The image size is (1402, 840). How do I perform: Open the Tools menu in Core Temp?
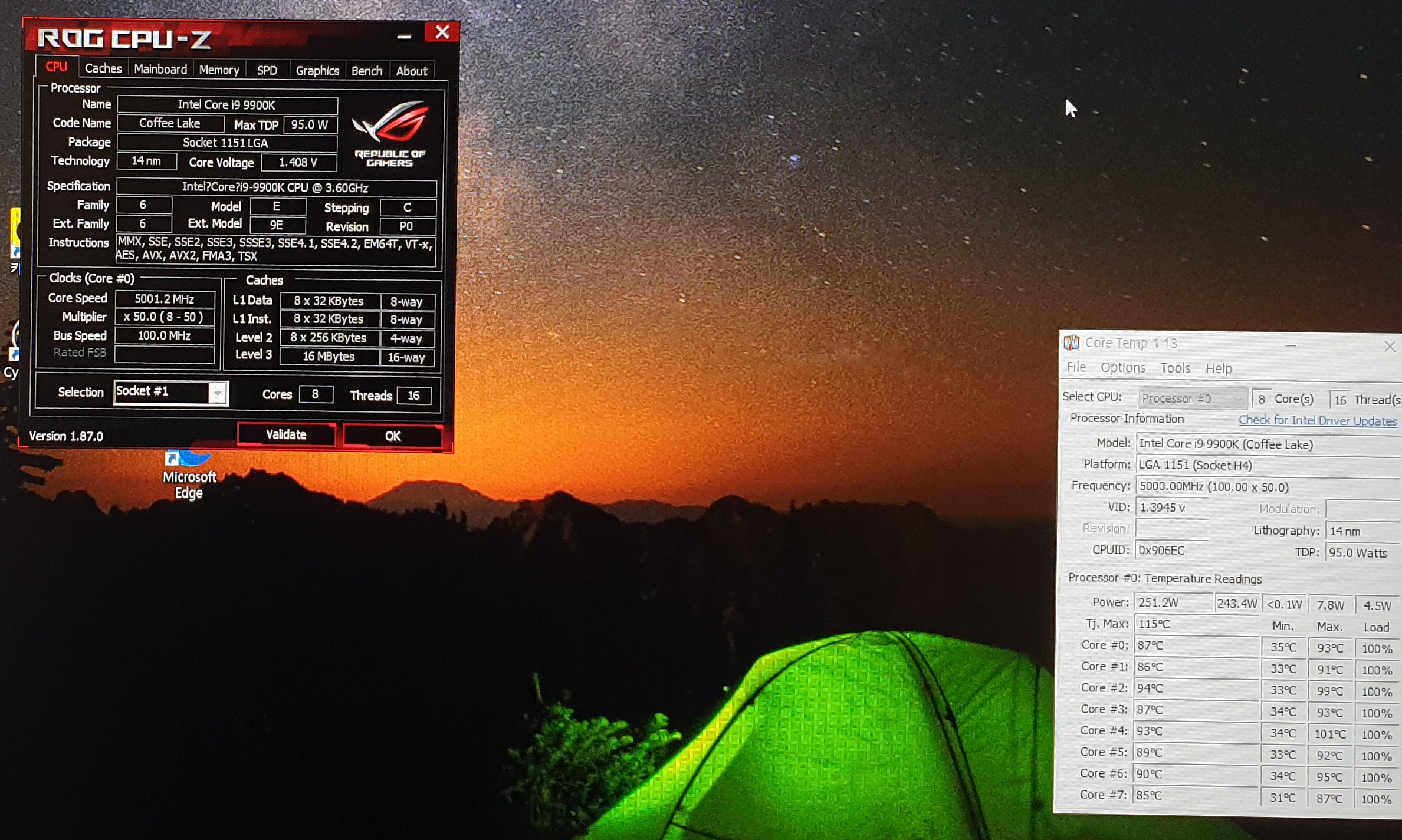tap(1175, 368)
